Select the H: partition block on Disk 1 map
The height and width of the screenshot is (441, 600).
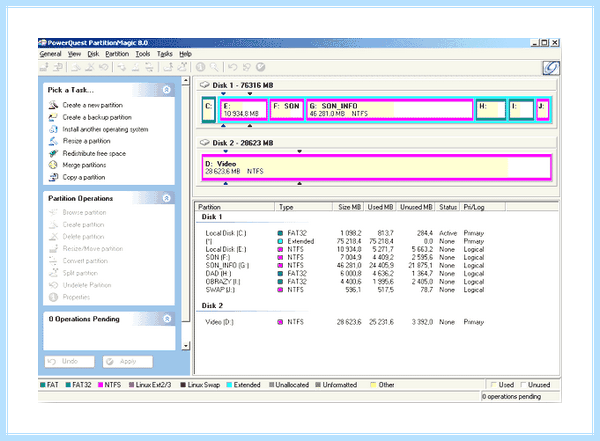click(x=491, y=110)
